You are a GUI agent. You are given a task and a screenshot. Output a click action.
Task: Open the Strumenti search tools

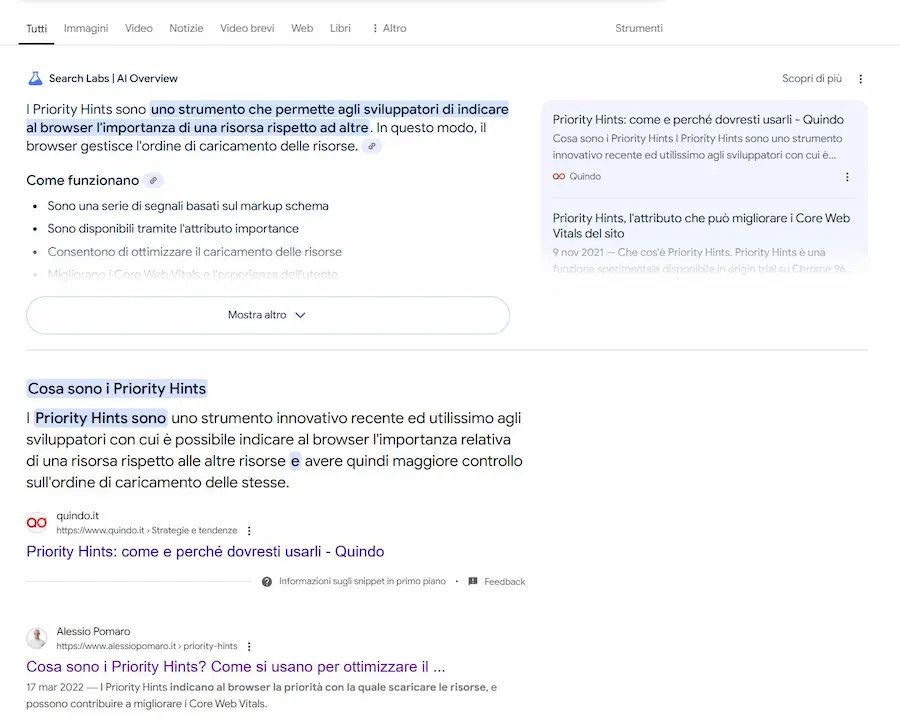(639, 28)
